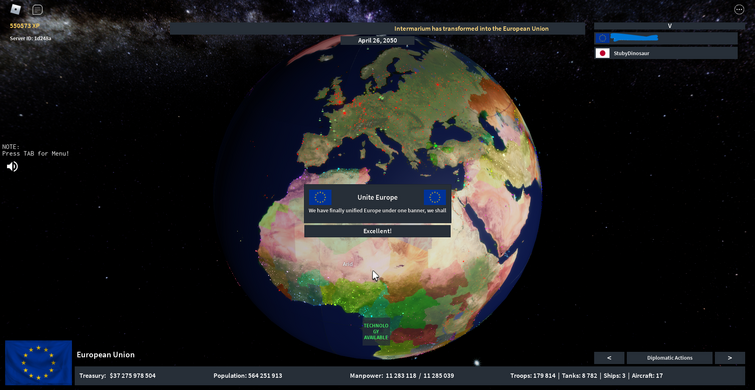Screen dimensions: 755x390
Task: Dismiss popup with Excellent! button
Action: pos(378,231)
